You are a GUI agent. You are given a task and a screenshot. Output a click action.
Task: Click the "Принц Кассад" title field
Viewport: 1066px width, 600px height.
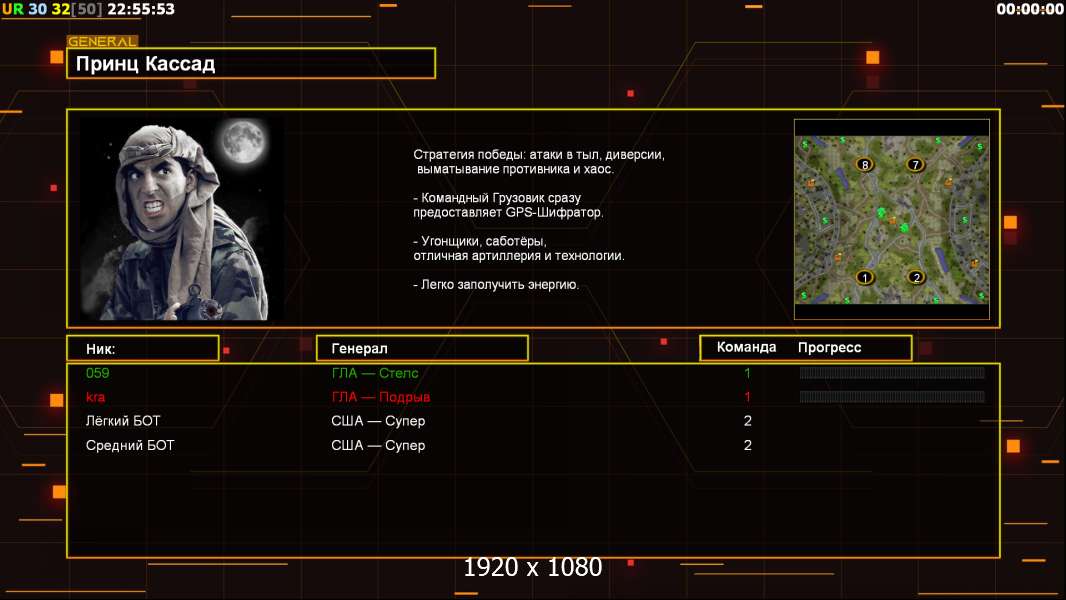click(251, 63)
